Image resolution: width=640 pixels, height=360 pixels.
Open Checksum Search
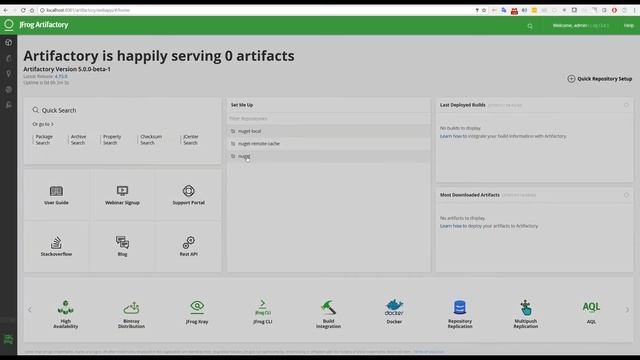pyautogui.click(x=151, y=140)
